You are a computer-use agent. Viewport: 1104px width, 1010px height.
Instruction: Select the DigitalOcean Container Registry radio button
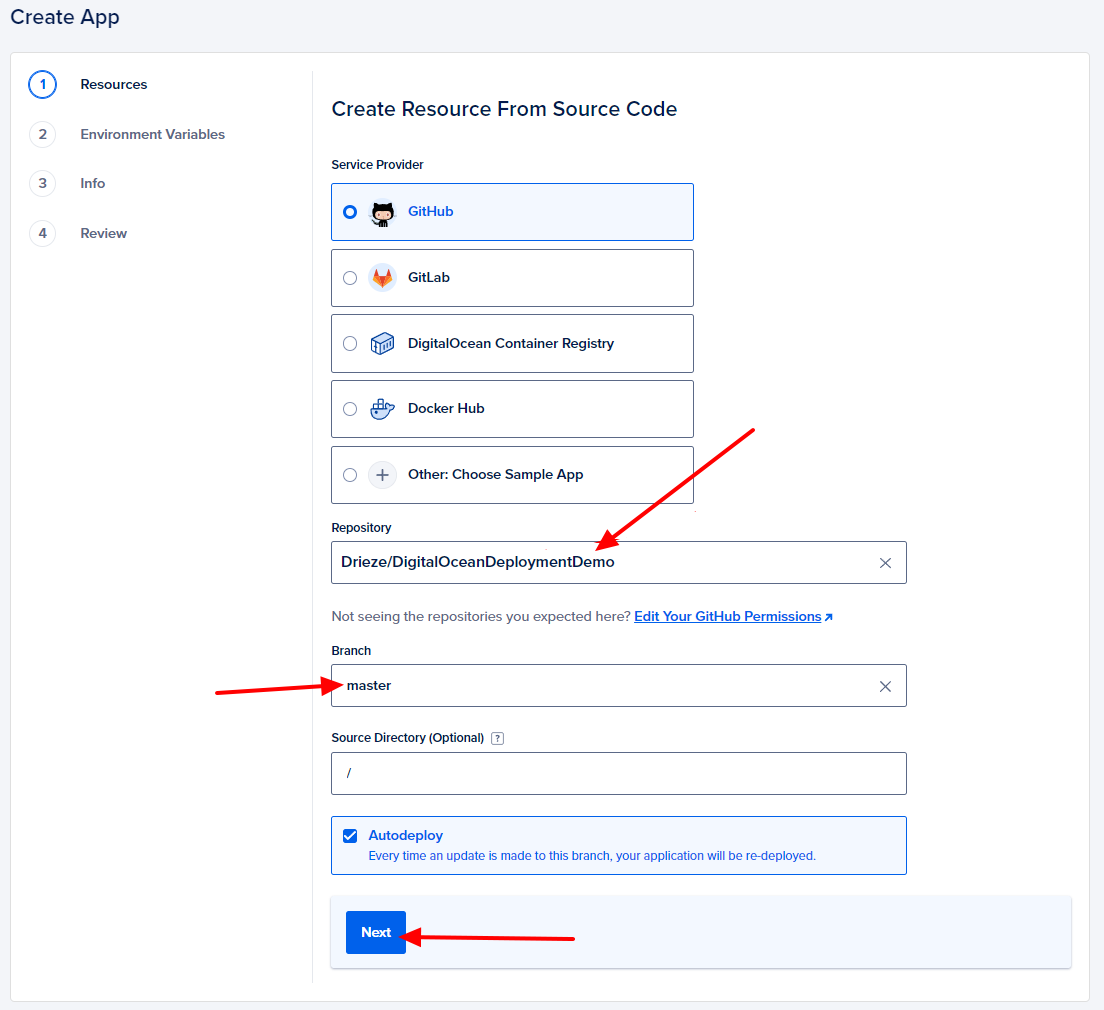coord(350,344)
